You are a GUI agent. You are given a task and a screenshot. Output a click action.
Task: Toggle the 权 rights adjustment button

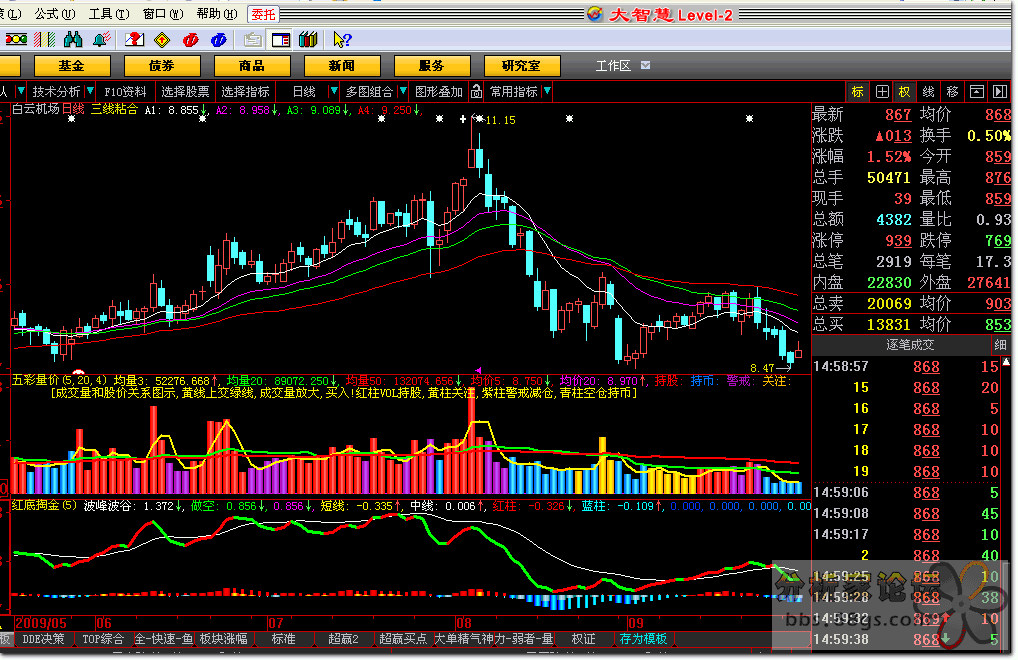point(904,92)
